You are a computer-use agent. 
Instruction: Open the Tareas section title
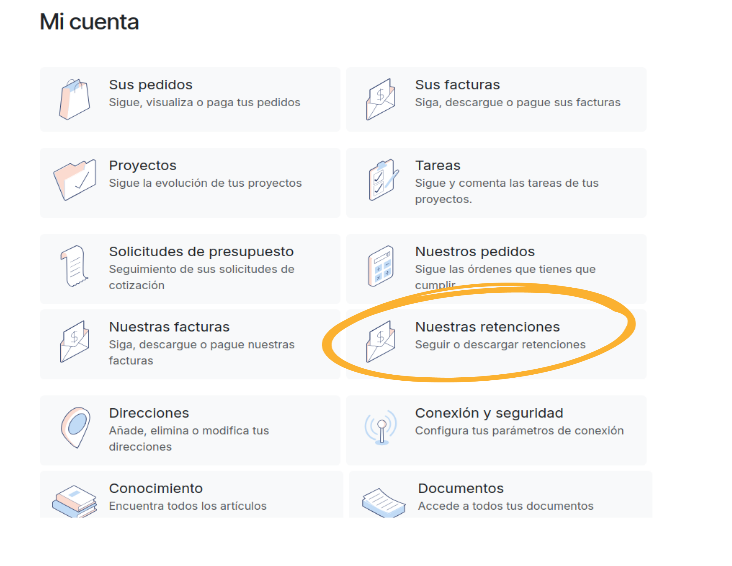[438, 165]
